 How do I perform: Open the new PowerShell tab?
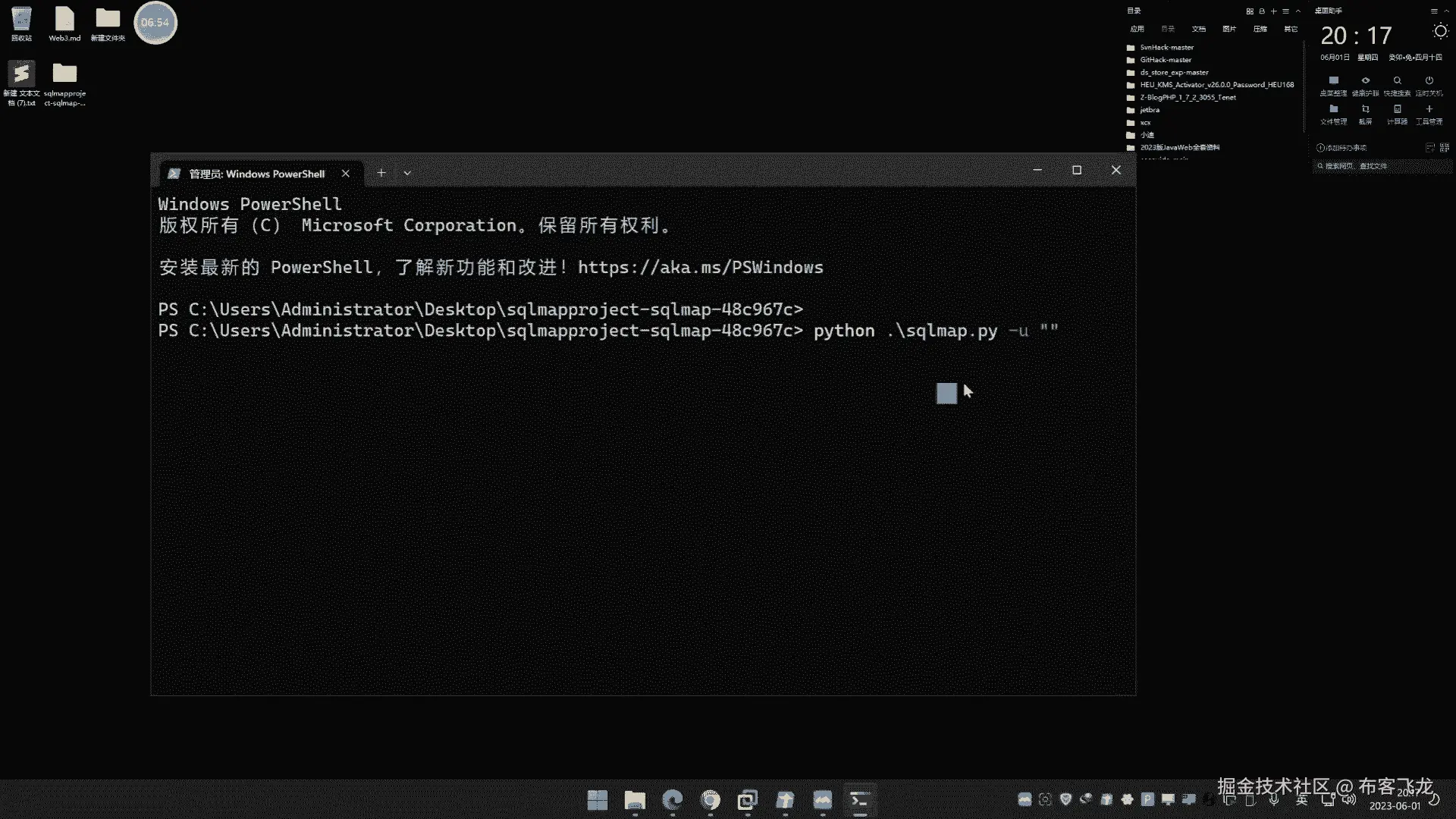pyautogui.click(x=381, y=173)
